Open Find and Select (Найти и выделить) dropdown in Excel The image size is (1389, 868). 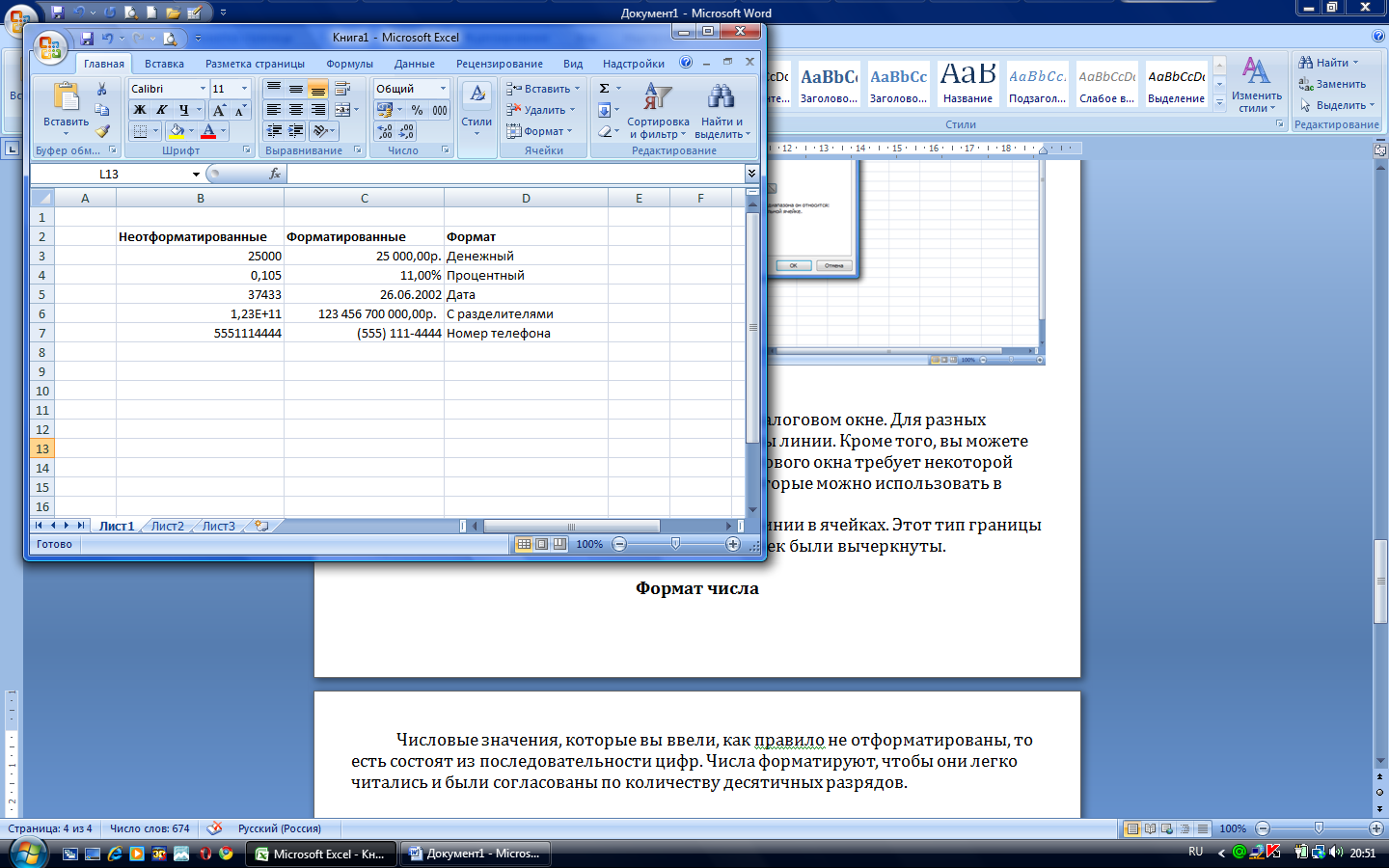click(722, 110)
